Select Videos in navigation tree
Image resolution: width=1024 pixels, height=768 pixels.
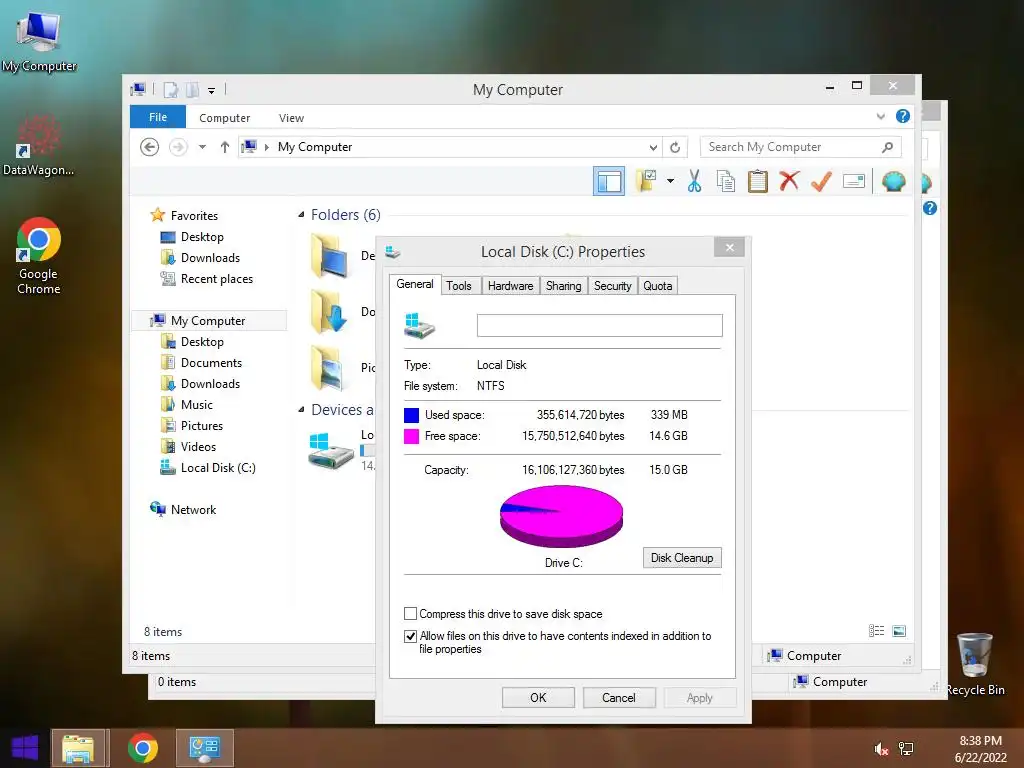[198, 447]
